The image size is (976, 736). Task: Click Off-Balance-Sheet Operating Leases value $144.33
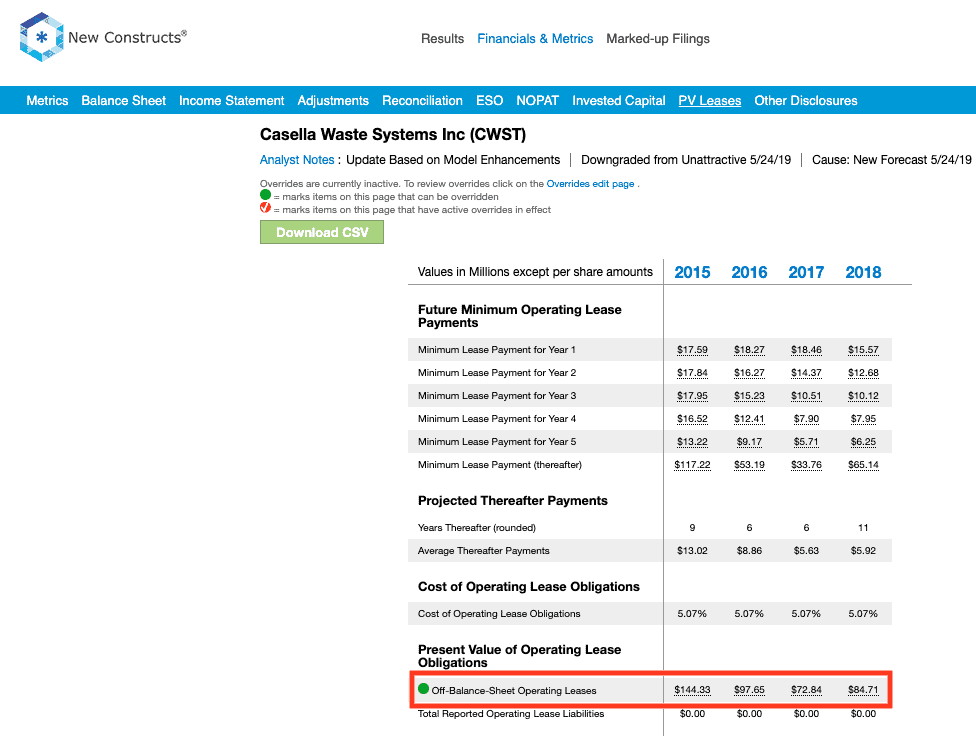(692, 690)
